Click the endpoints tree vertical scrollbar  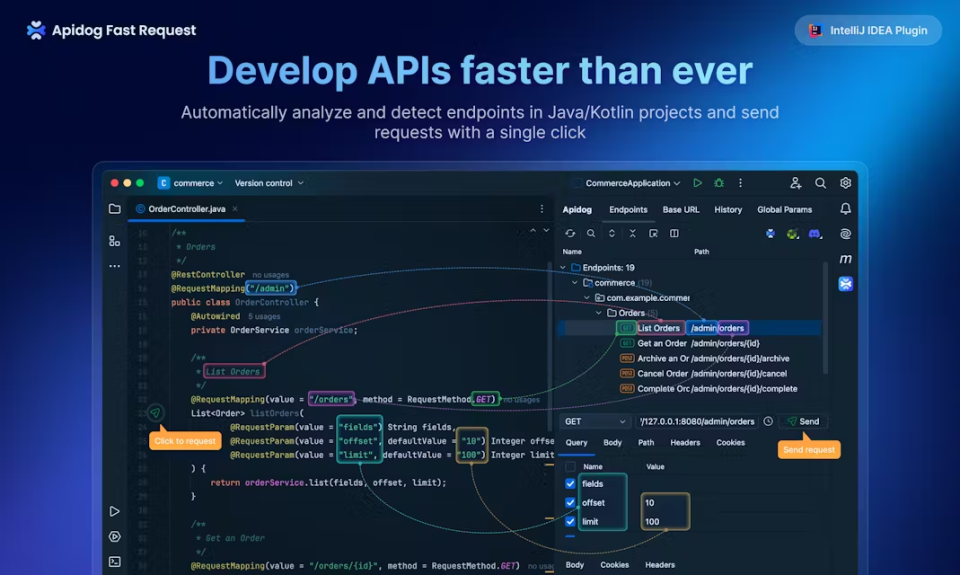[x=825, y=317]
